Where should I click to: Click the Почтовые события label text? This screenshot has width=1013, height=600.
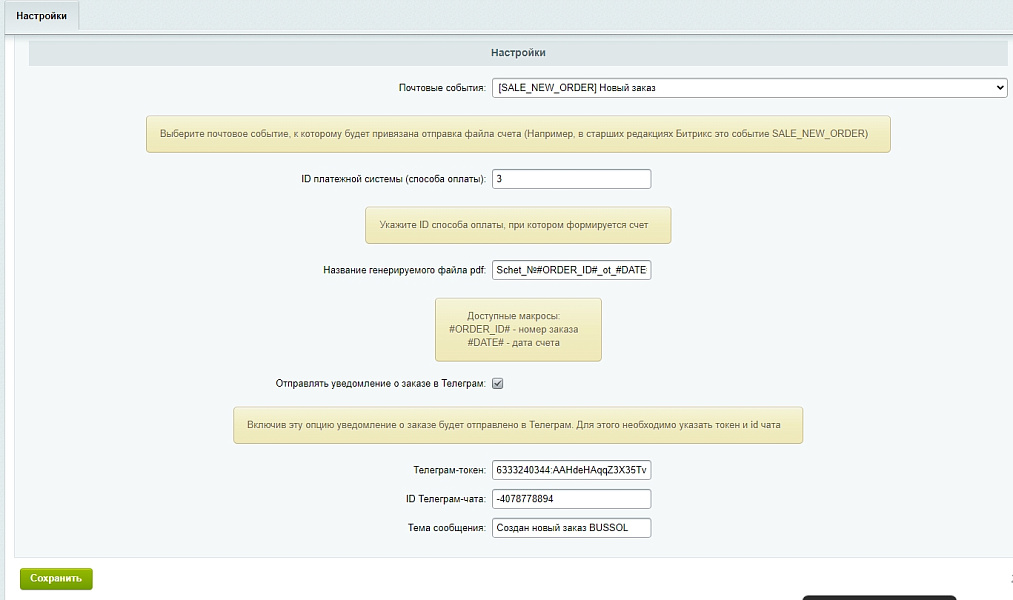coord(442,88)
